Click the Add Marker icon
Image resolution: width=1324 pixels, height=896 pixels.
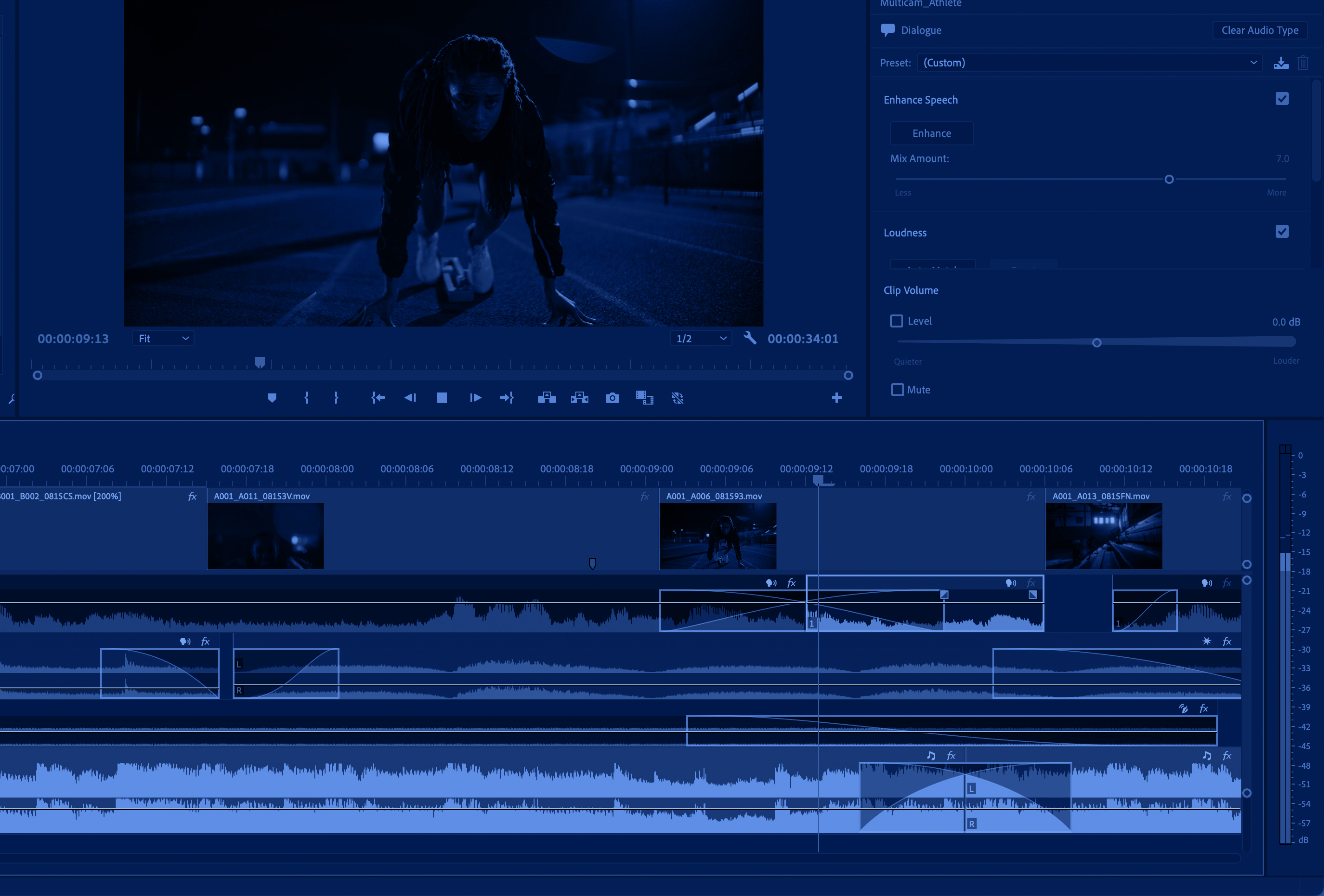(272, 398)
